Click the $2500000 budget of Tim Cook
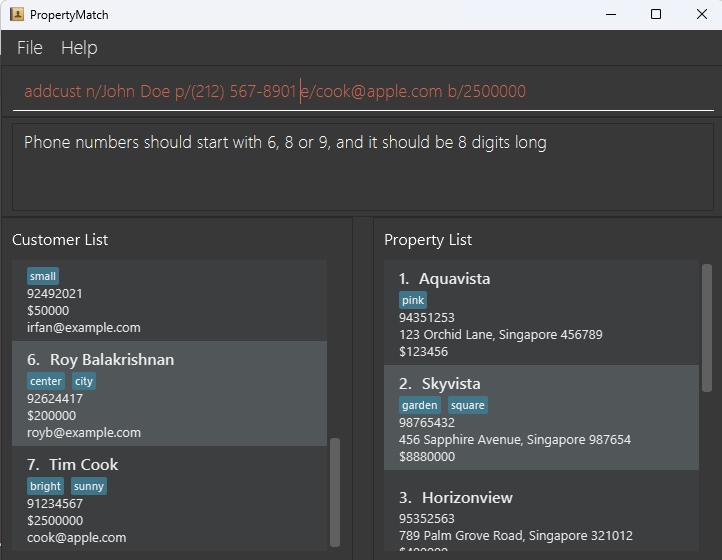The width and height of the screenshot is (722, 560). point(55,521)
